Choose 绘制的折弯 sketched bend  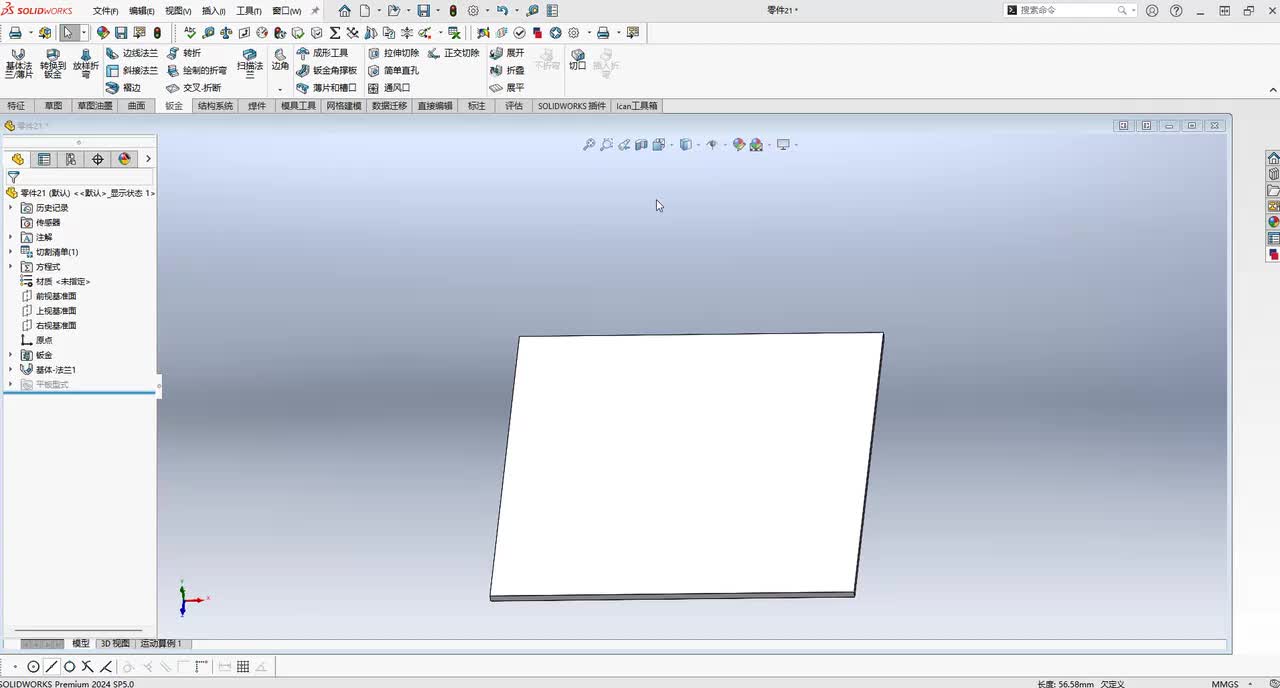tap(197, 71)
